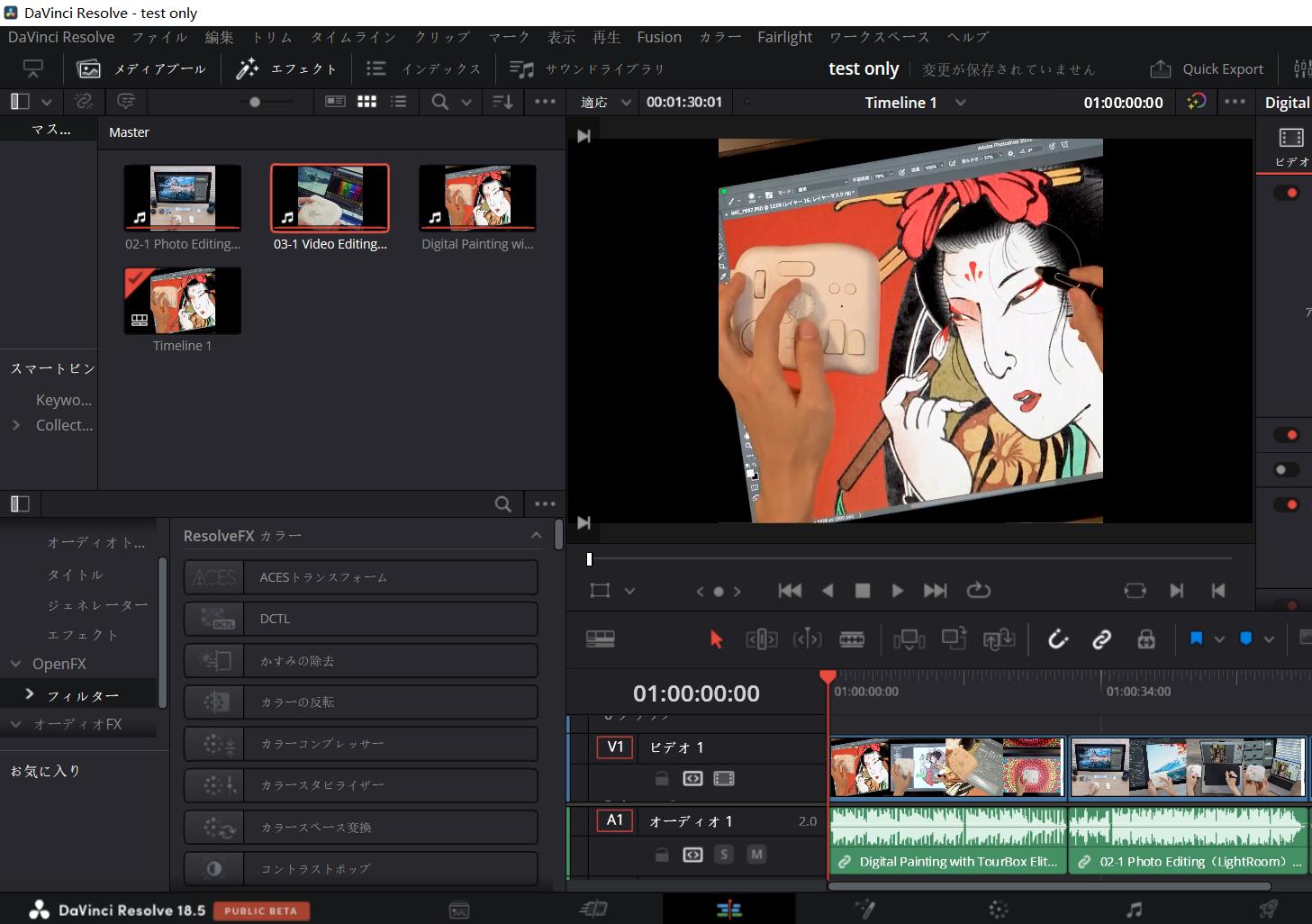Lock the Video 1 track
The width and height of the screenshot is (1312, 924).
click(x=662, y=779)
